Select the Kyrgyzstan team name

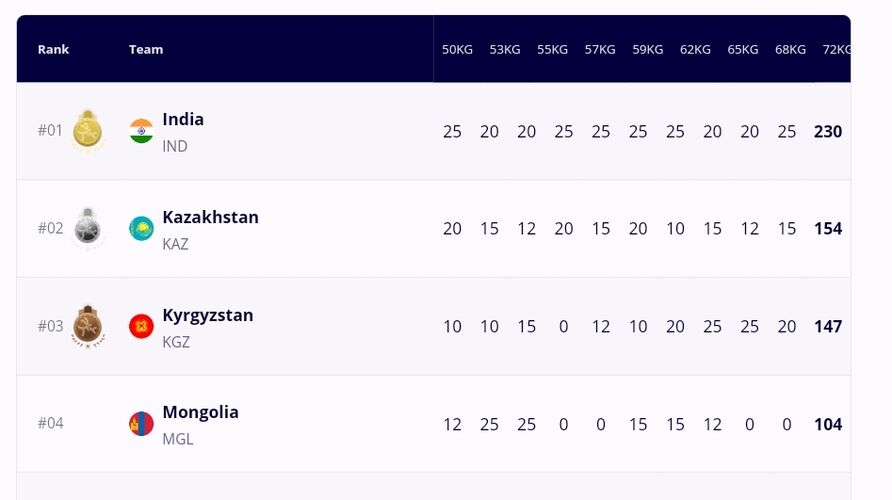pos(207,315)
